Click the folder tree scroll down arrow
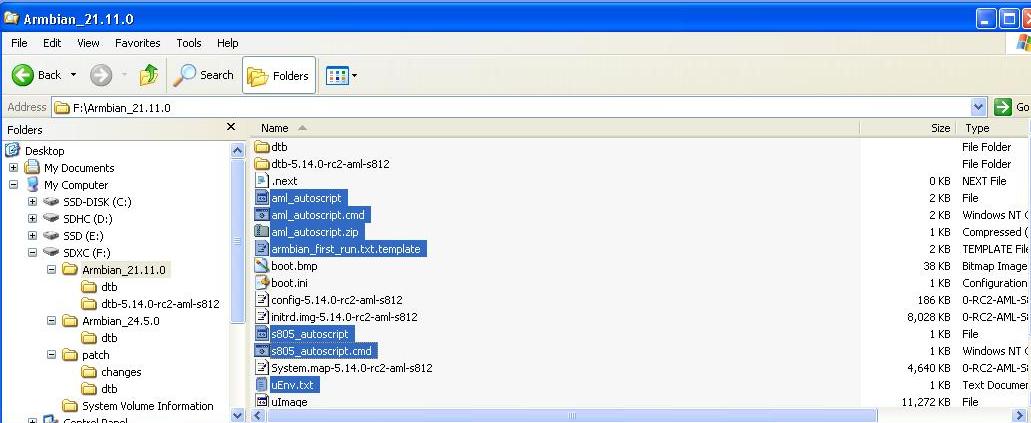The height and width of the screenshot is (423, 1031). [x=237, y=416]
